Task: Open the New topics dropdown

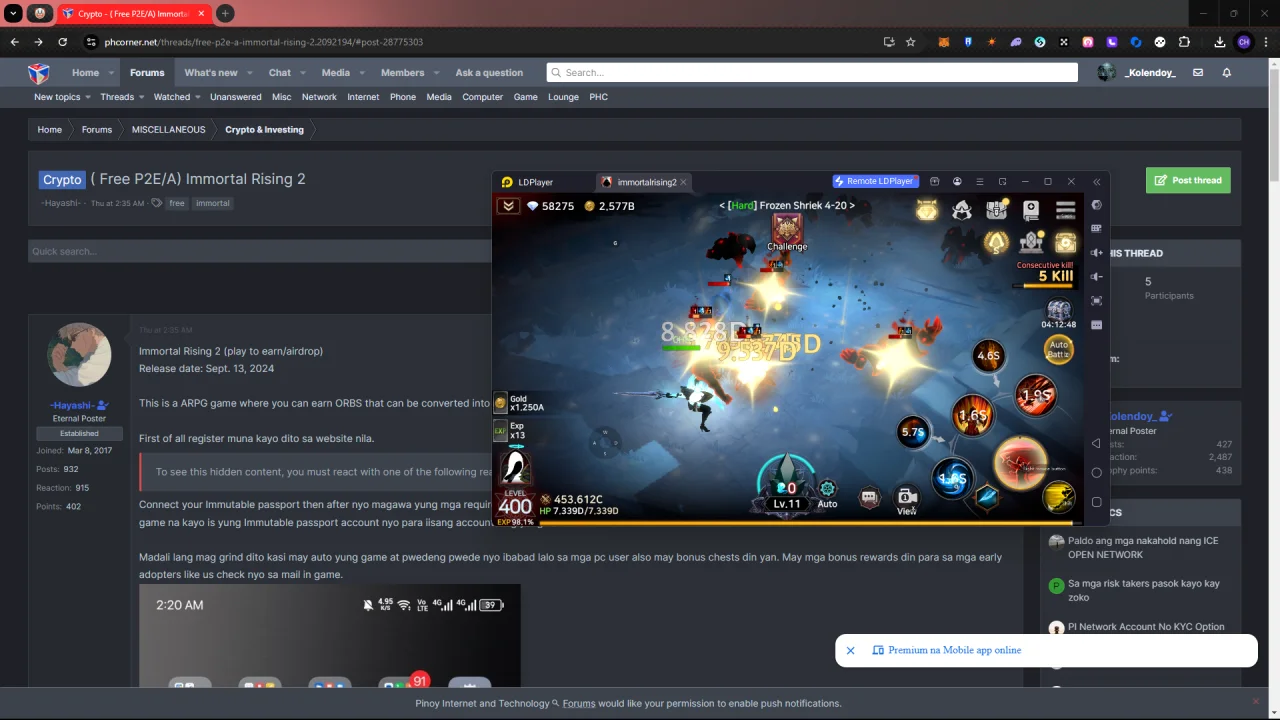Action: coord(62,97)
